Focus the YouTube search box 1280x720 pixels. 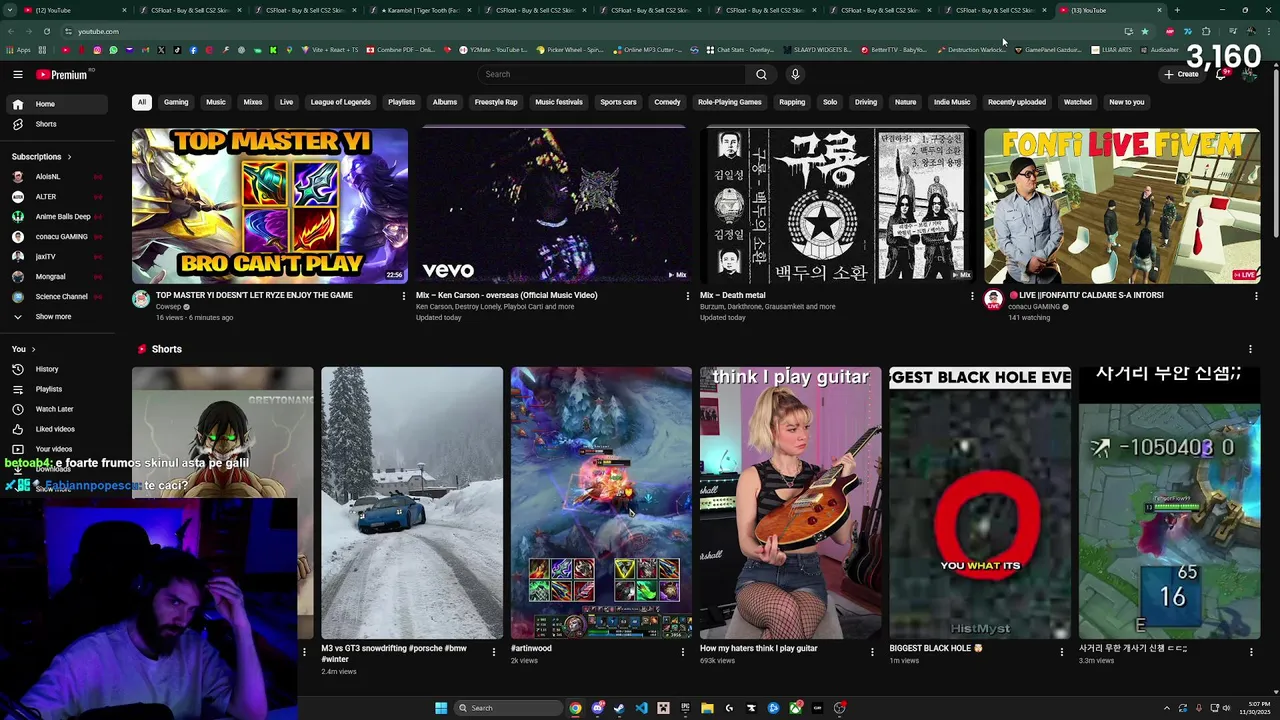[x=612, y=74]
